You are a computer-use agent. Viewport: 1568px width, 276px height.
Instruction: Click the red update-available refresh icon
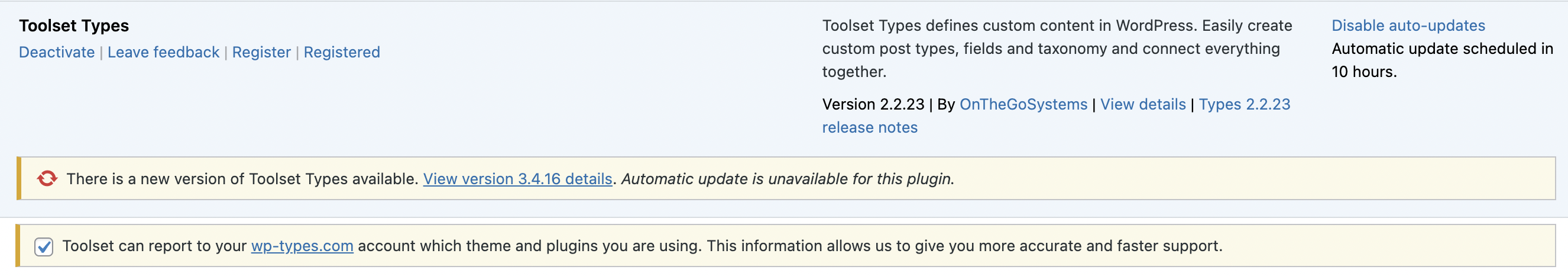(x=47, y=178)
